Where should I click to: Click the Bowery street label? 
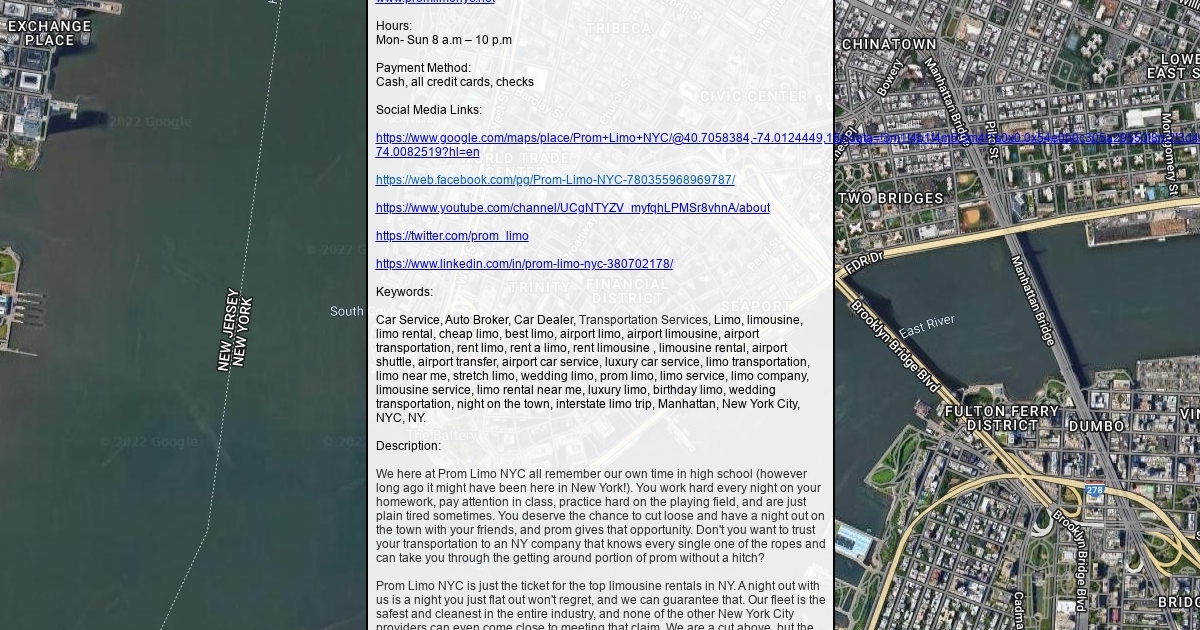pos(889,78)
